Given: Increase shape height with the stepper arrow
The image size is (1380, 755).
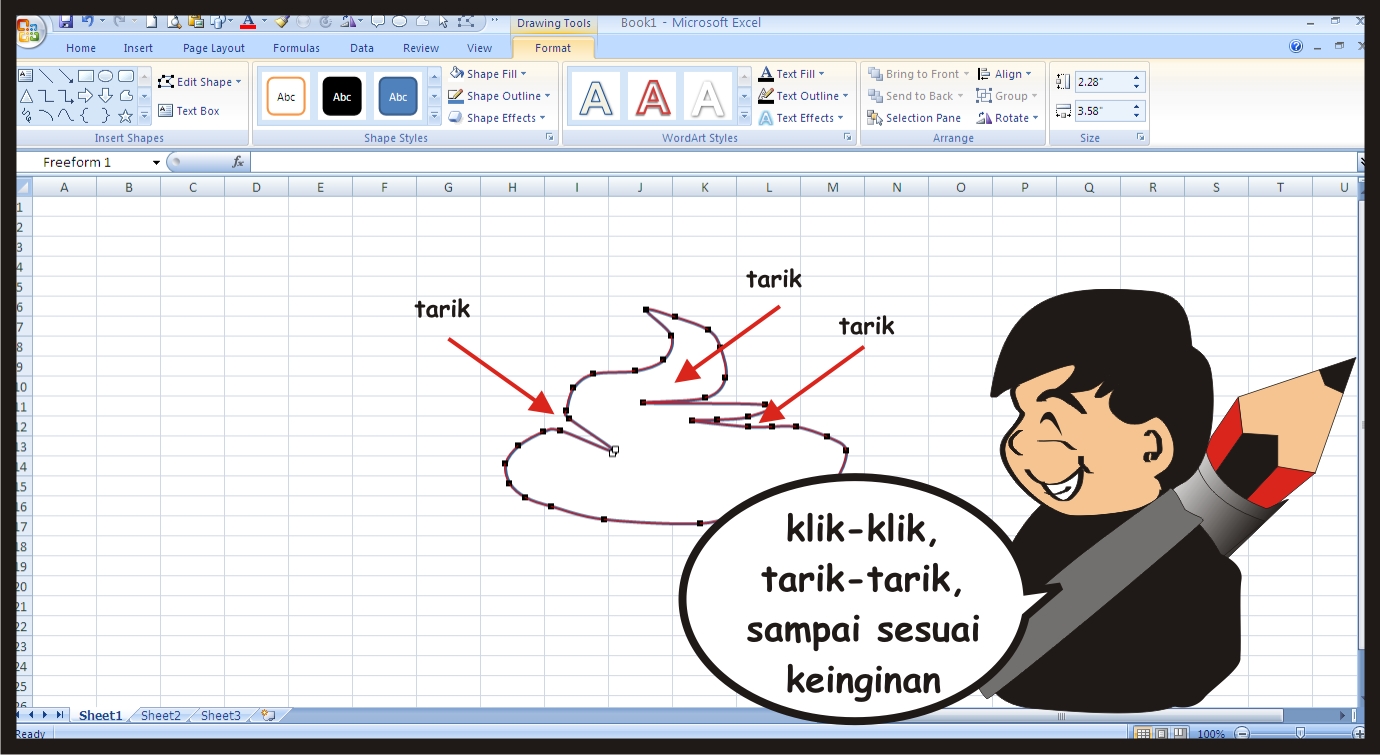Looking at the screenshot, I should coord(1136,76).
